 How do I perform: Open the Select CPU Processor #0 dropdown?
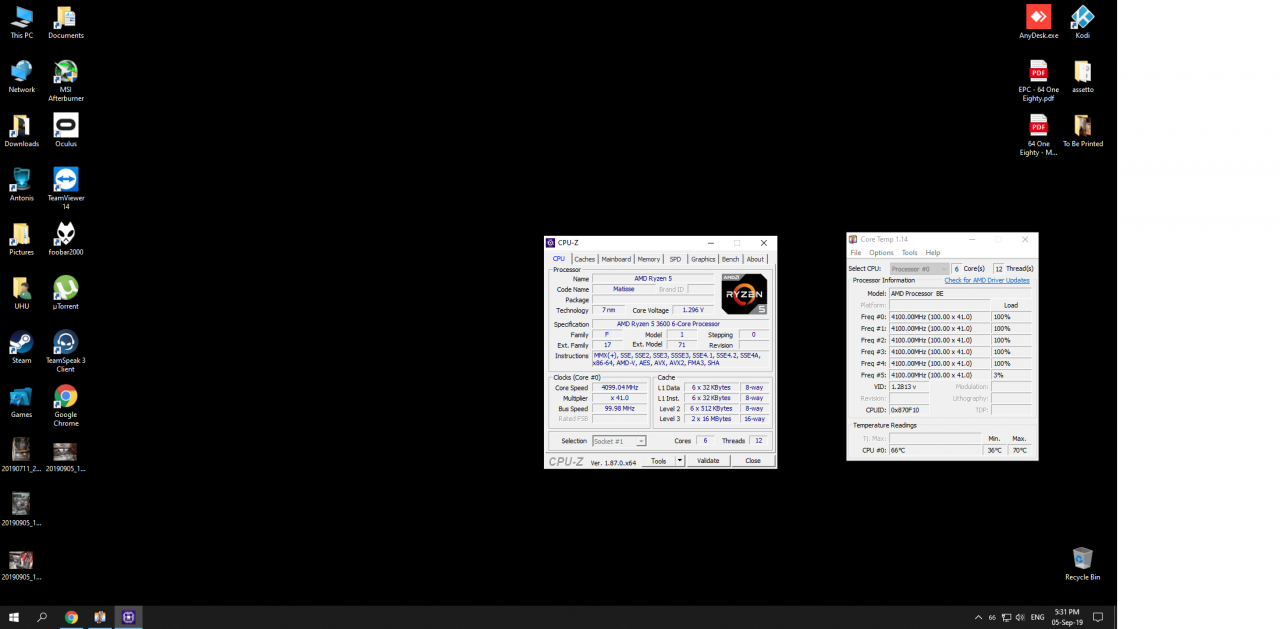[x=919, y=269]
